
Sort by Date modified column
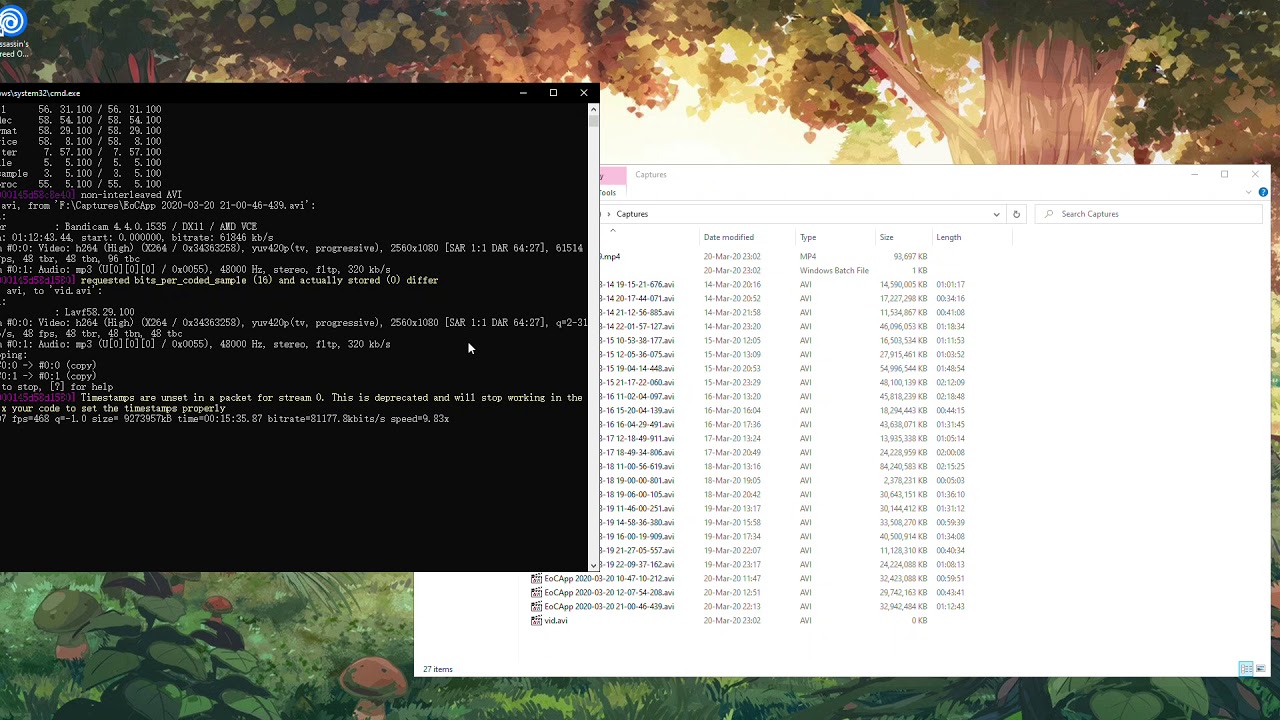728,237
